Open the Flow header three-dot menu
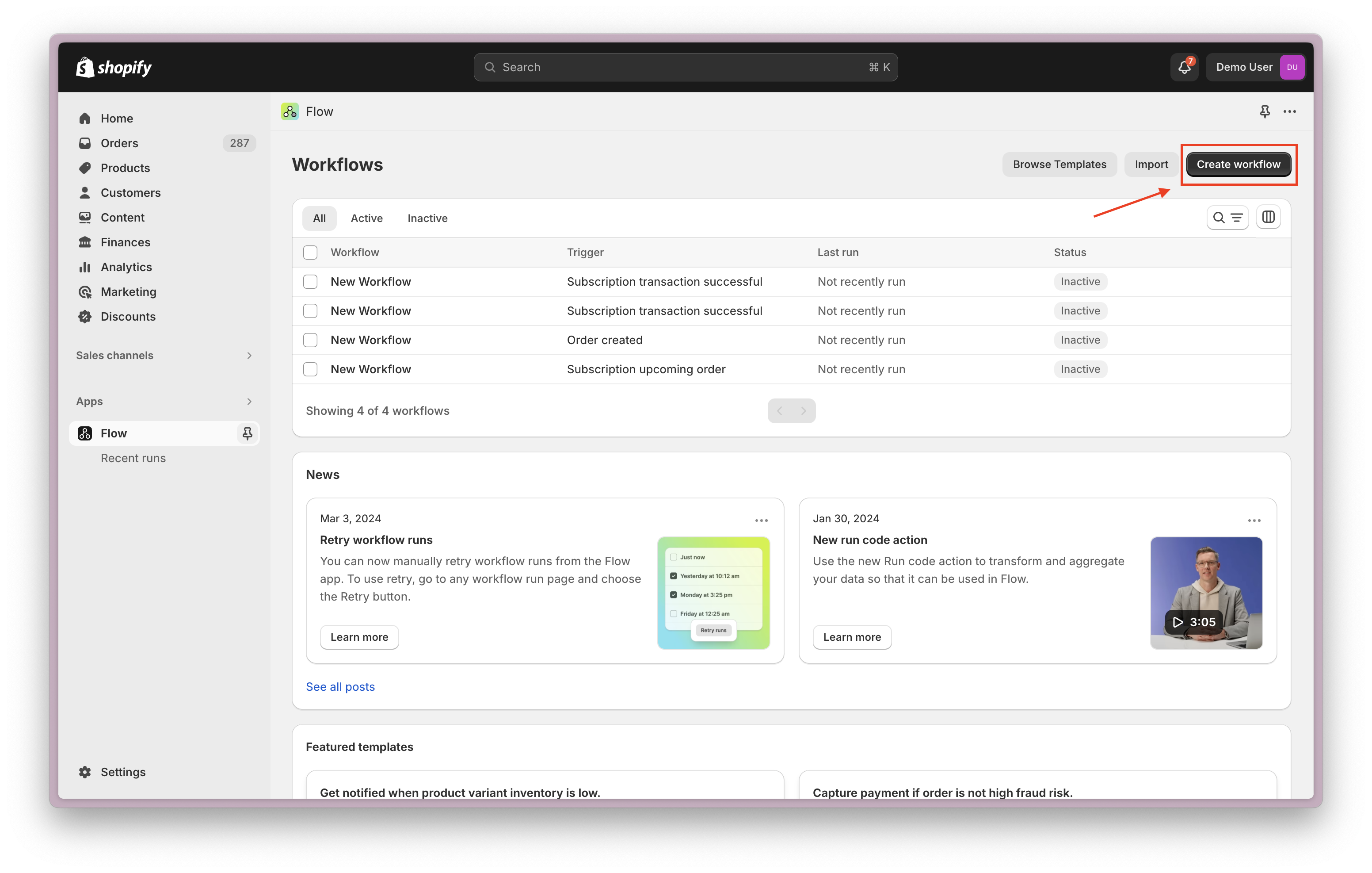This screenshot has width=1372, height=873. [x=1289, y=112]
